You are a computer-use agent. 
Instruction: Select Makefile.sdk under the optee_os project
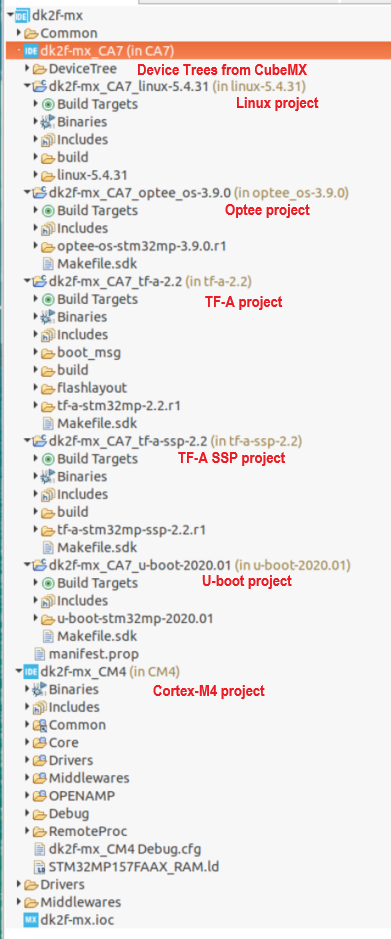[90, 263]
